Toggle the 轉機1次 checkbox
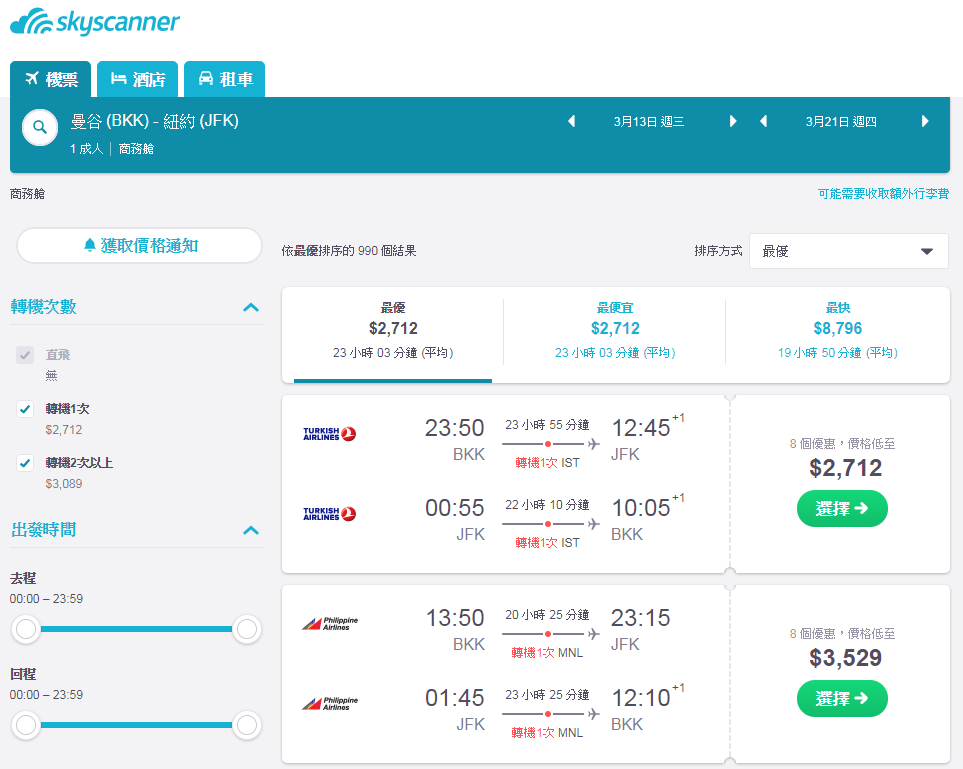Image resolution: width=963 pixels, height=769 pixels. coord(25,409)
